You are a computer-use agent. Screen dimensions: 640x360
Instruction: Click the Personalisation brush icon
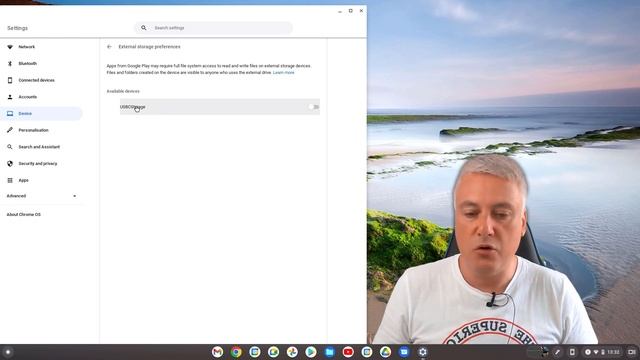coord(10,130)
